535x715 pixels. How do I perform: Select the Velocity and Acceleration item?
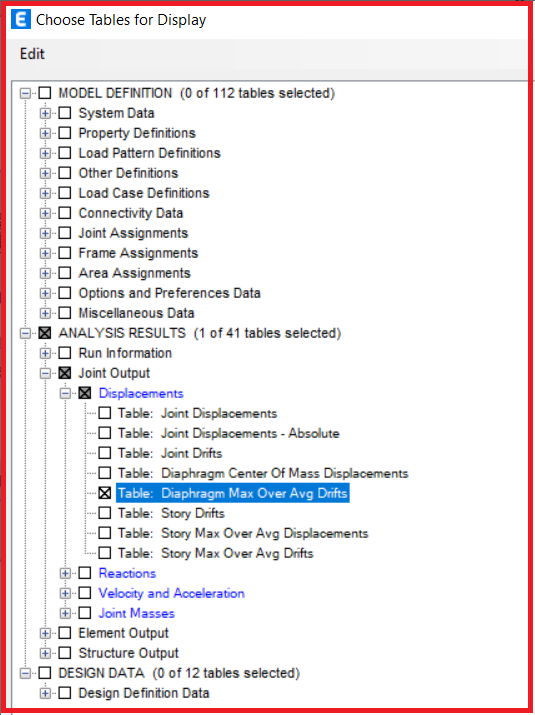171,593
